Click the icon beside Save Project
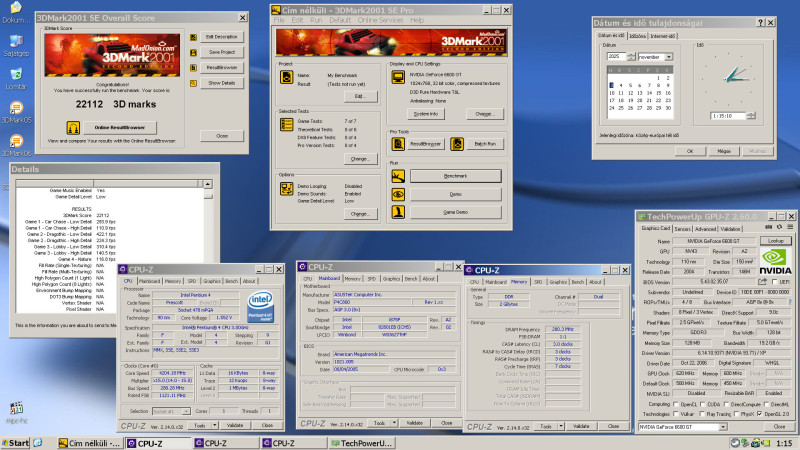The image size is (800, 450). pos(193,51)
